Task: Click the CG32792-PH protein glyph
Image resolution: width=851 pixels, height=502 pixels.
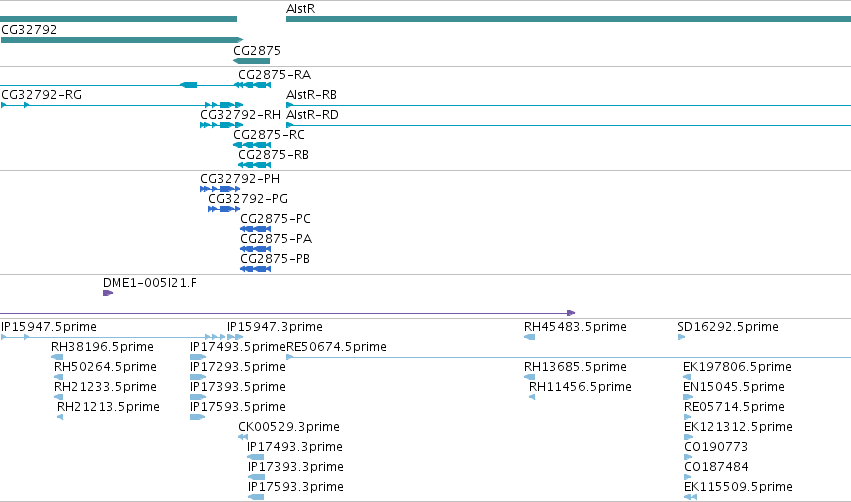Action: coord(220,189)
